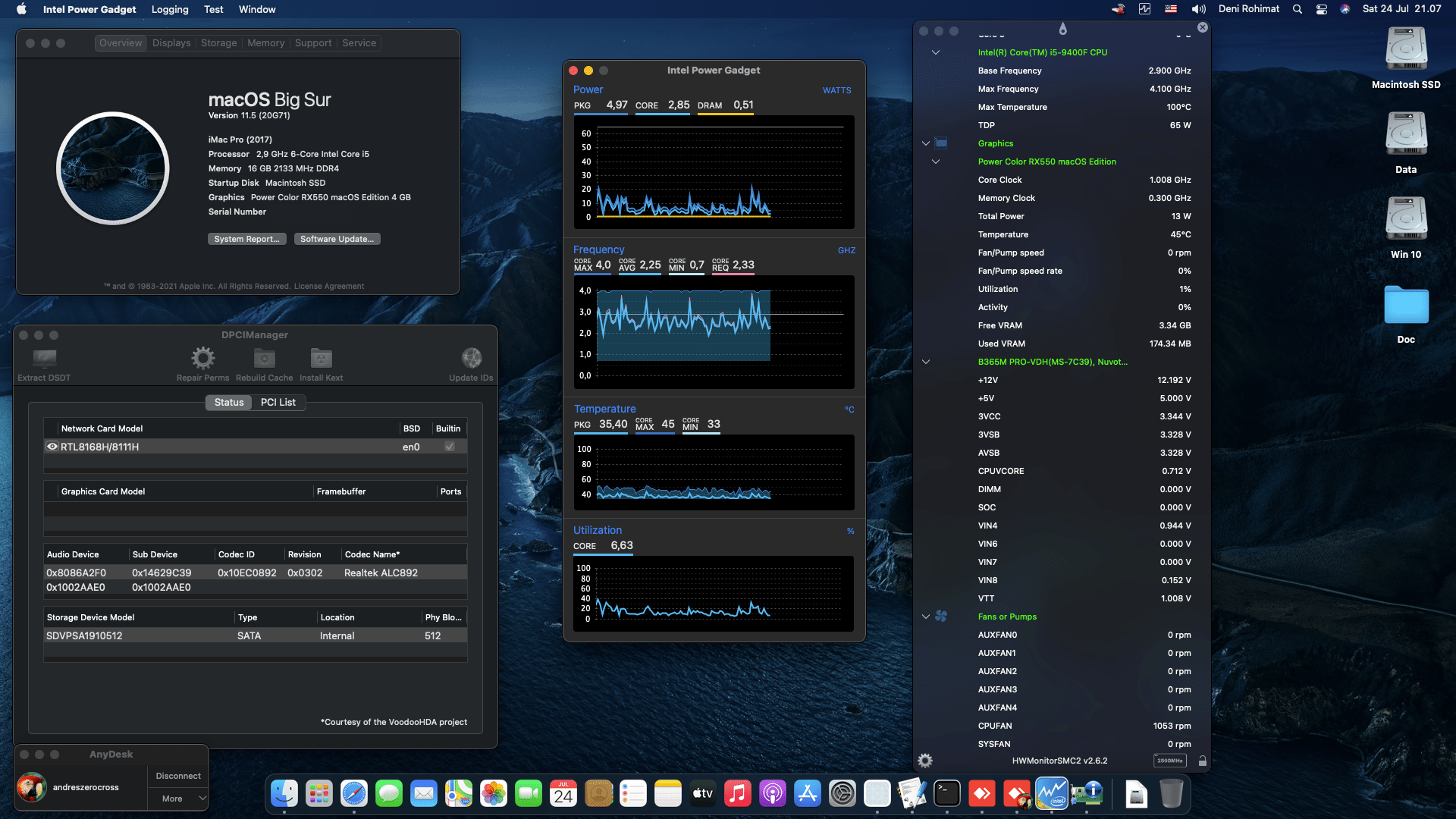This screenshot has width=1456, height=819.
Task: Open Launchpad from the Dock
Action: coord(319,794)
